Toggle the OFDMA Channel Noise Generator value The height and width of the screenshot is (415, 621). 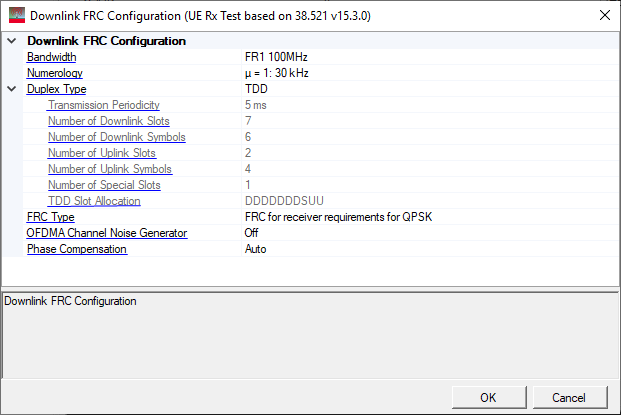click(430, 233)
